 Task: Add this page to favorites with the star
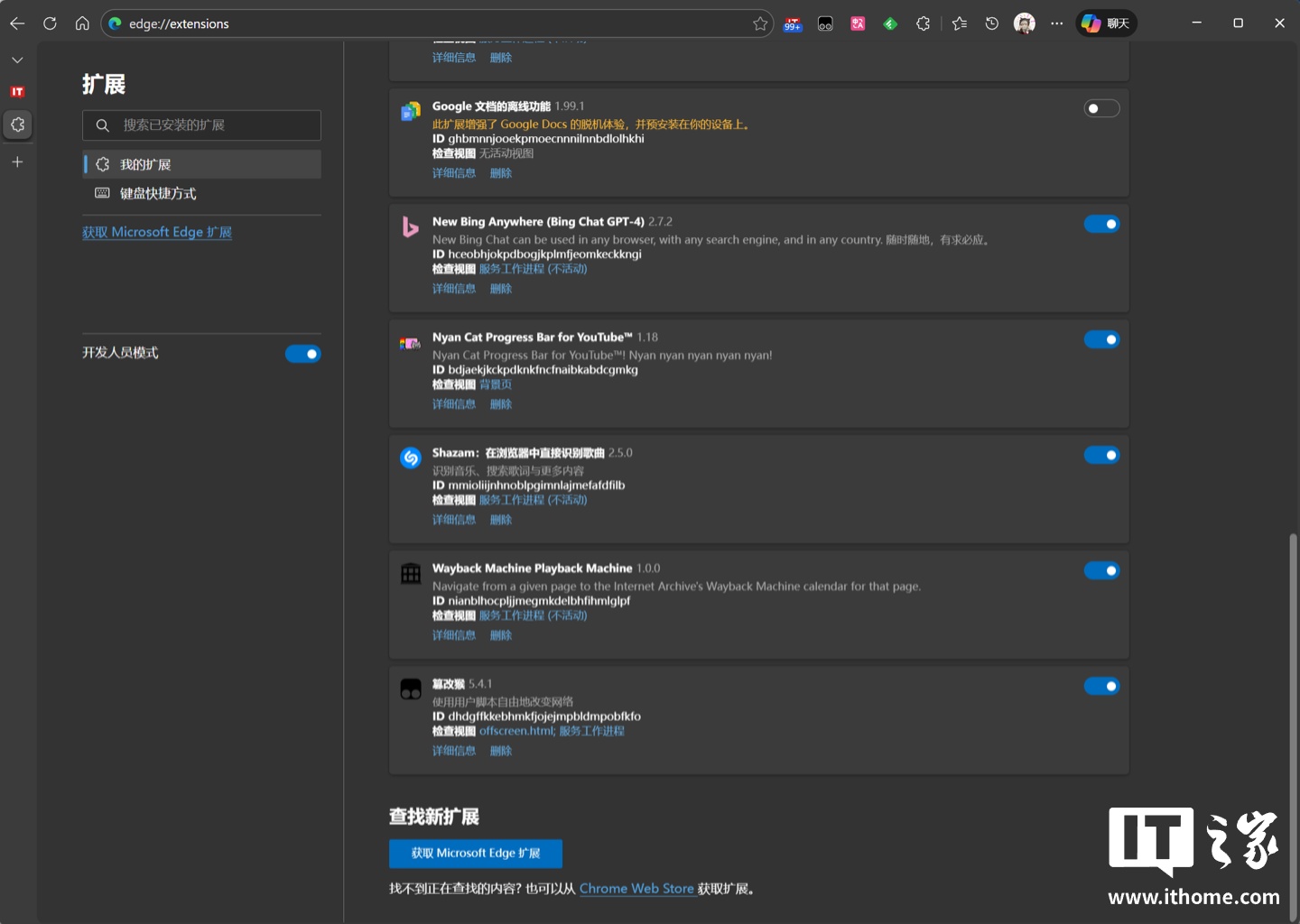[x=760, y=23]
